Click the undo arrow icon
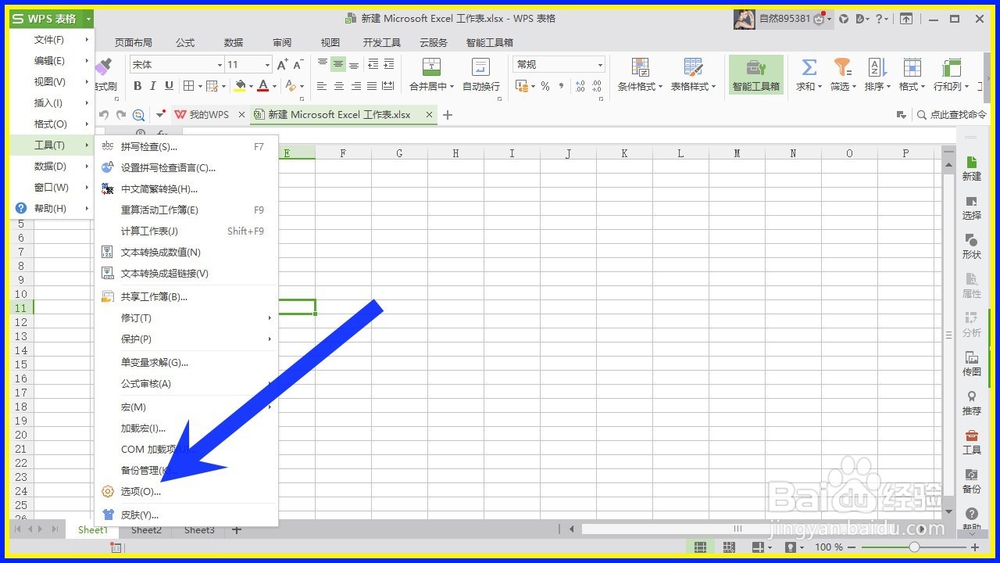This screenshot has height=563, width=1000. [104, 115]
